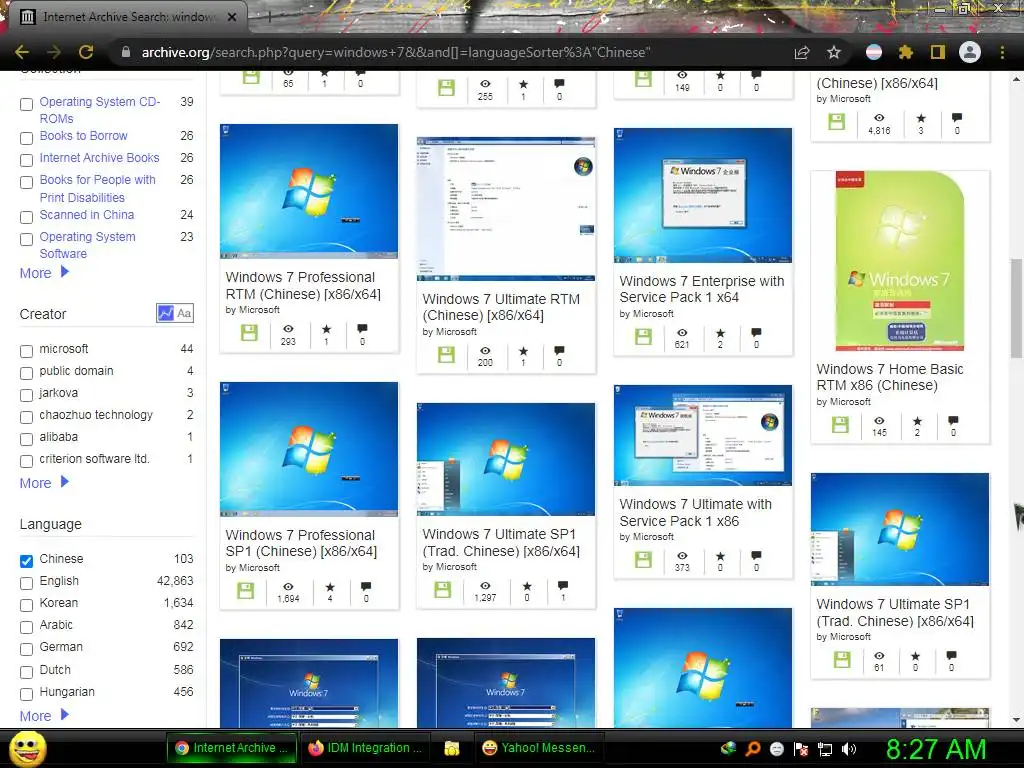Uncheck the Chinese language filter
The image size is (1024, 768).
(26, 561)
